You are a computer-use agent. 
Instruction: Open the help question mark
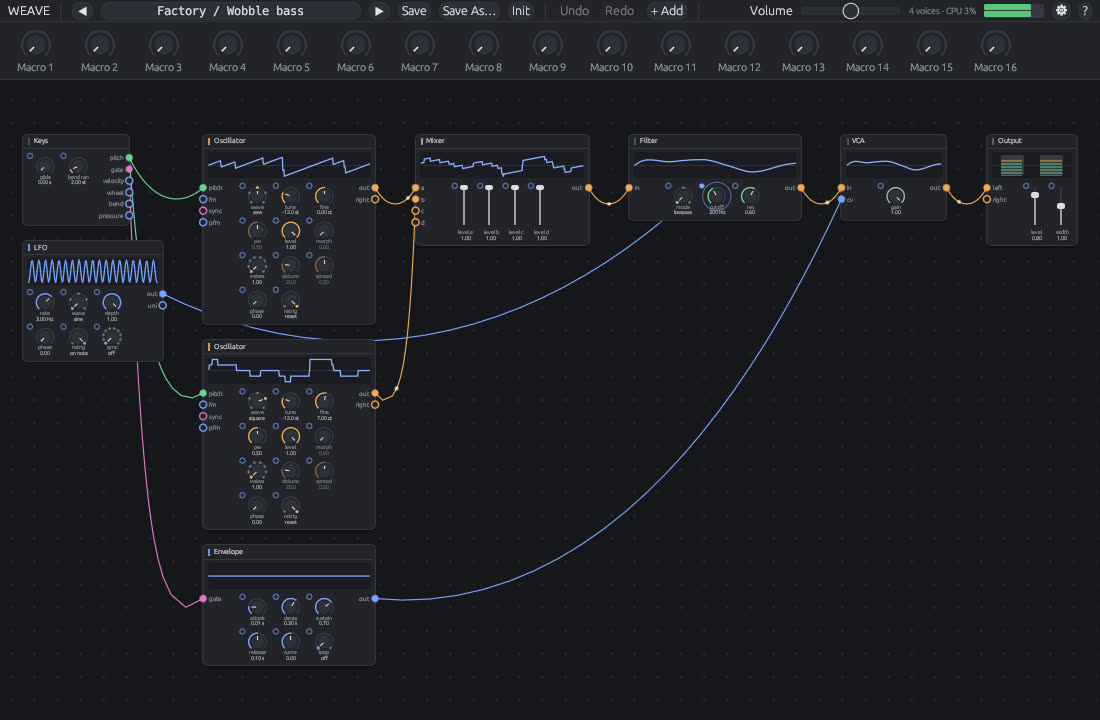click(x=1085, y=11)
